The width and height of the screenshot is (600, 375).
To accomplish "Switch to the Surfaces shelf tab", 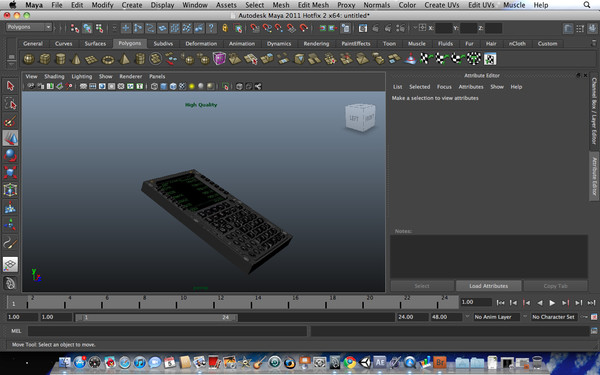I will point(95,44).
